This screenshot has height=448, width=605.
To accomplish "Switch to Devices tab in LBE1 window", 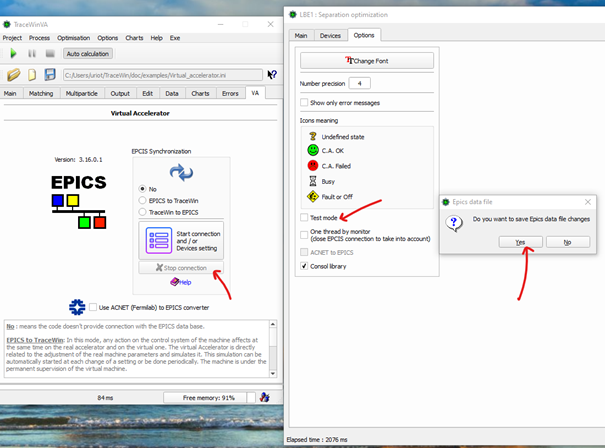I will [330, 36].
